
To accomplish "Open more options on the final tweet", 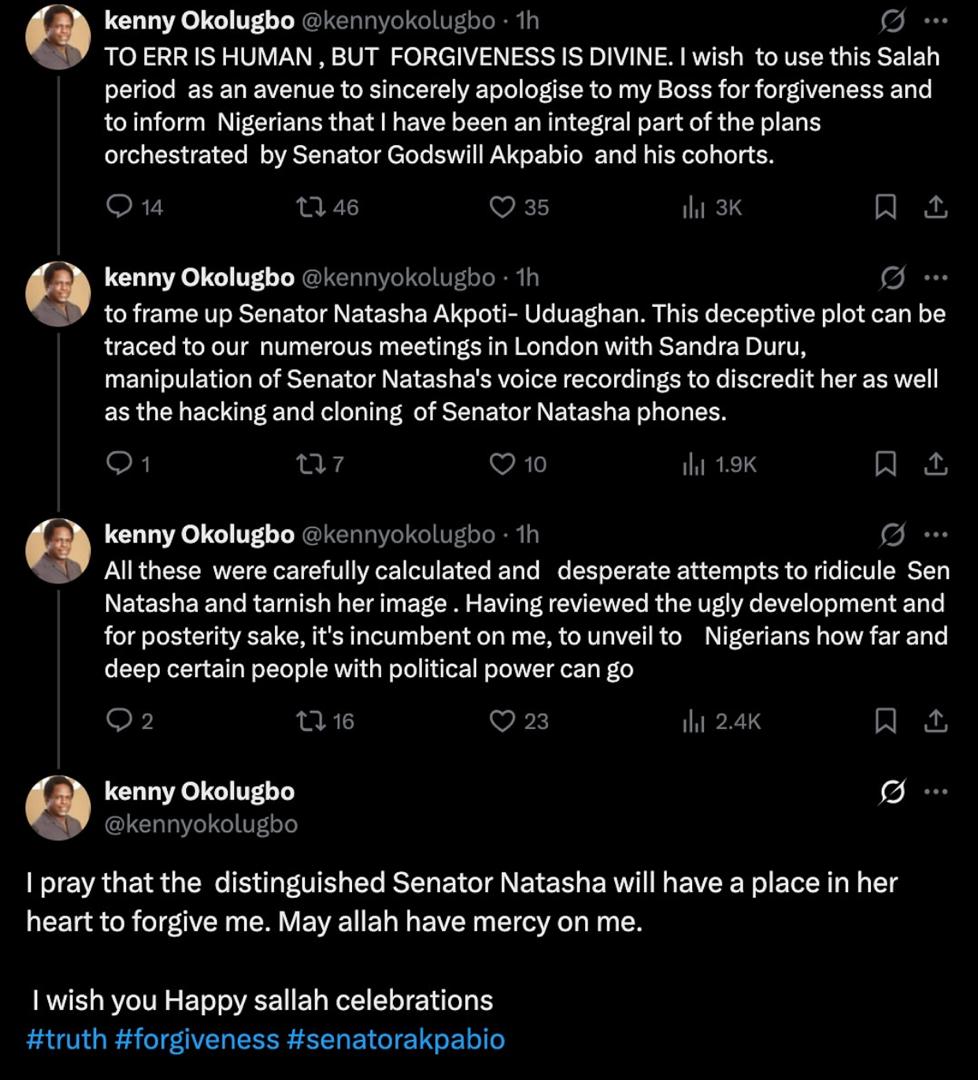I will 935,792.
